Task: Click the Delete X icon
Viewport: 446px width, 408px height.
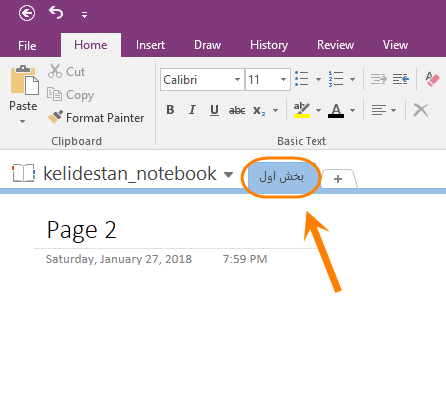Action: (x=421, y=110)
